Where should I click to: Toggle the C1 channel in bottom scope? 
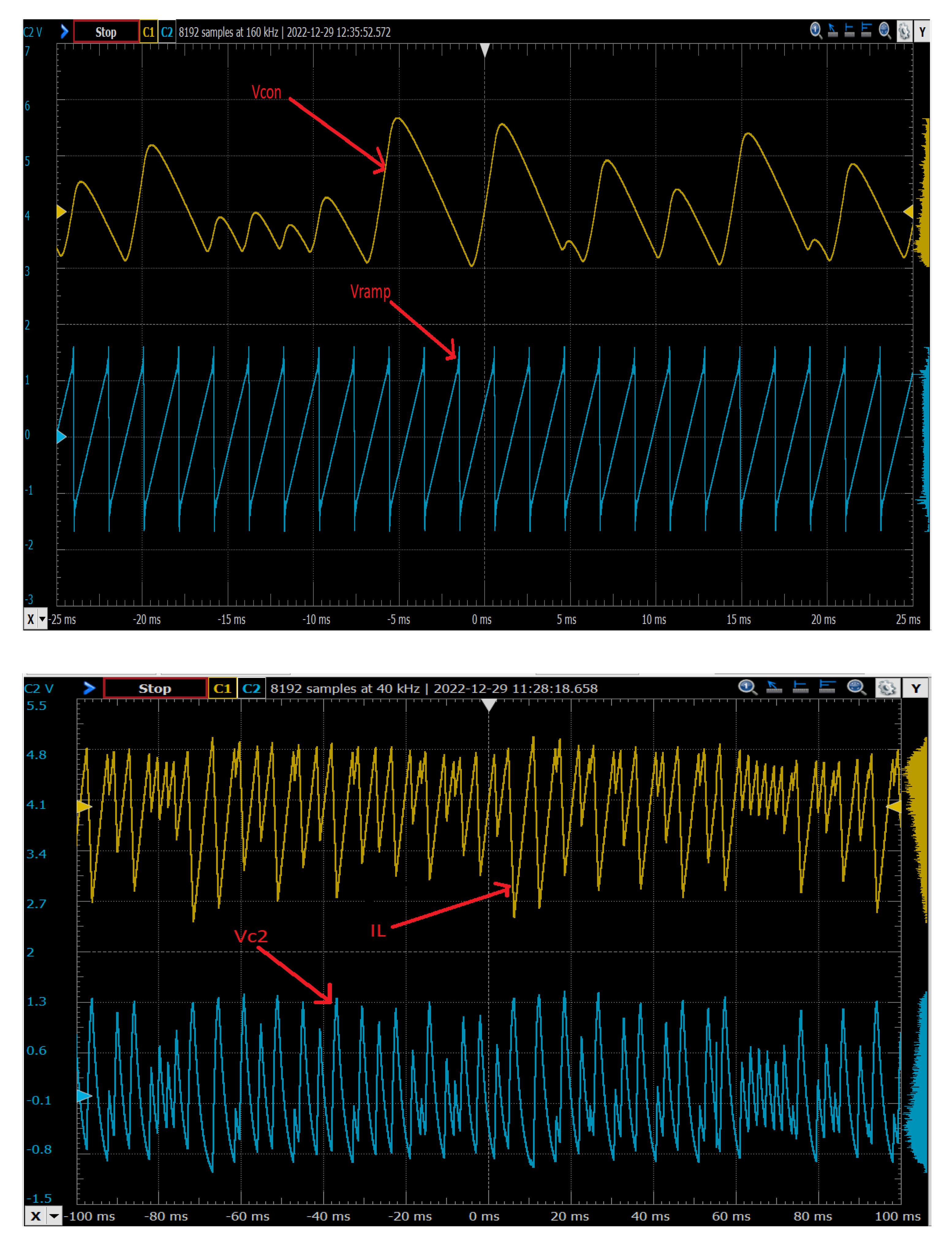[x=222, y=688]
